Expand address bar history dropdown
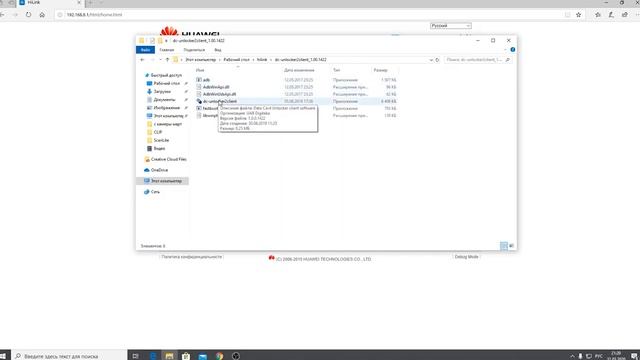The height and width of the screenshot is (360, 640). [x=431, y=60]
